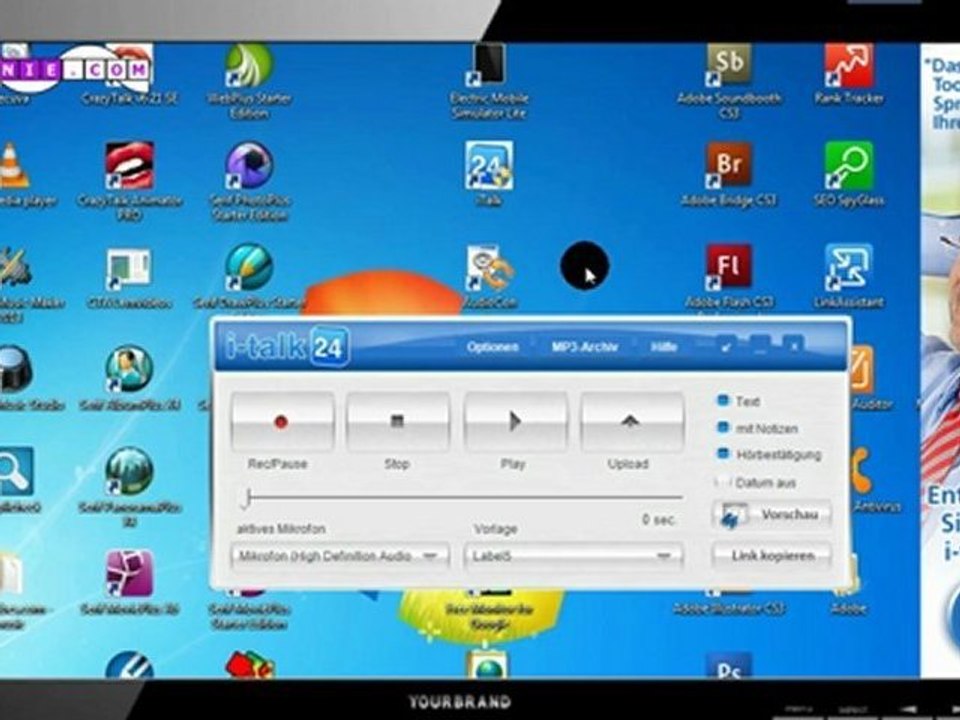Open the Optionen menu
The height and width of the screenshot is (720, 960).
492,347
